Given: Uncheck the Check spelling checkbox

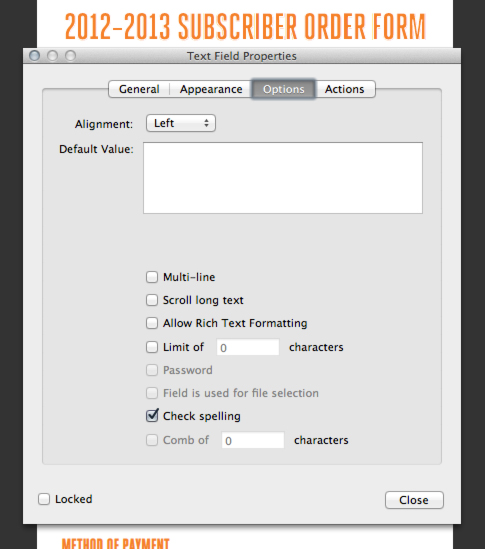Looking at the screenshot, I should [x=152, y=416].
